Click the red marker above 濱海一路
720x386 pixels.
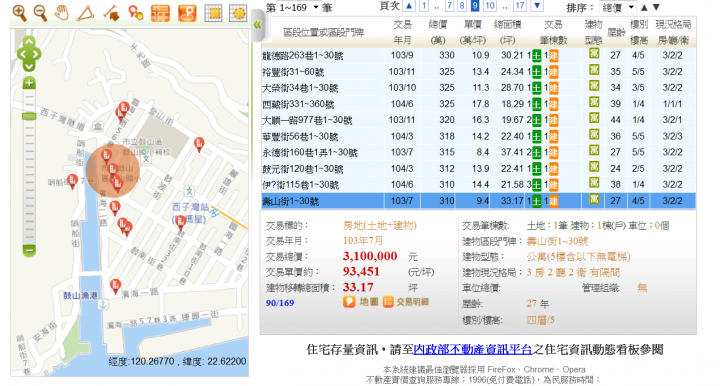pyautogui.click(x=116, y=286)
